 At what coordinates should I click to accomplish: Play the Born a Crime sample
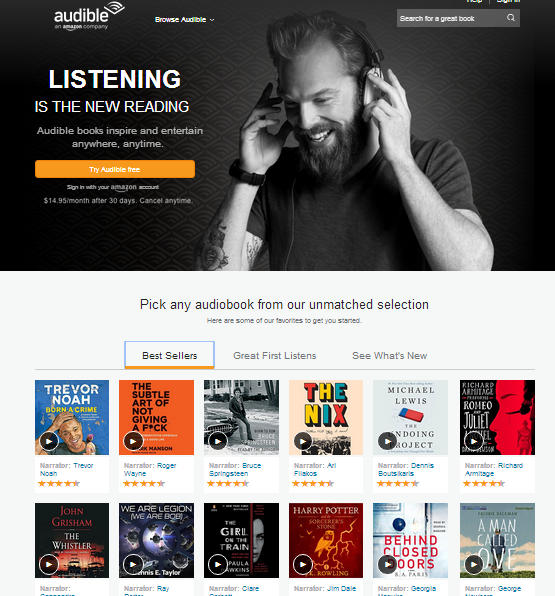[x=49, y=441]
